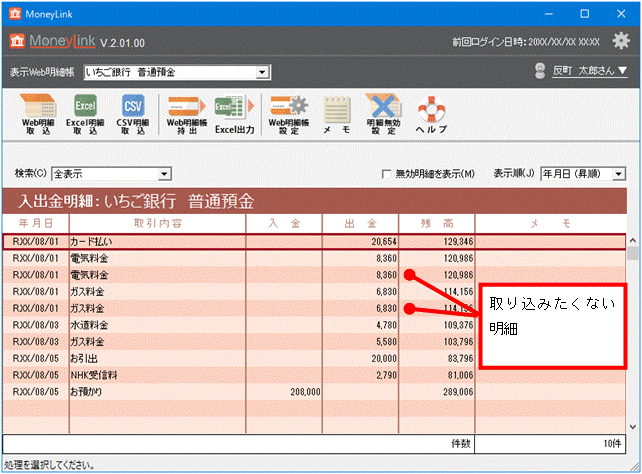Expand the 反町 太郎さん user menu arrow

click(622, 70)
